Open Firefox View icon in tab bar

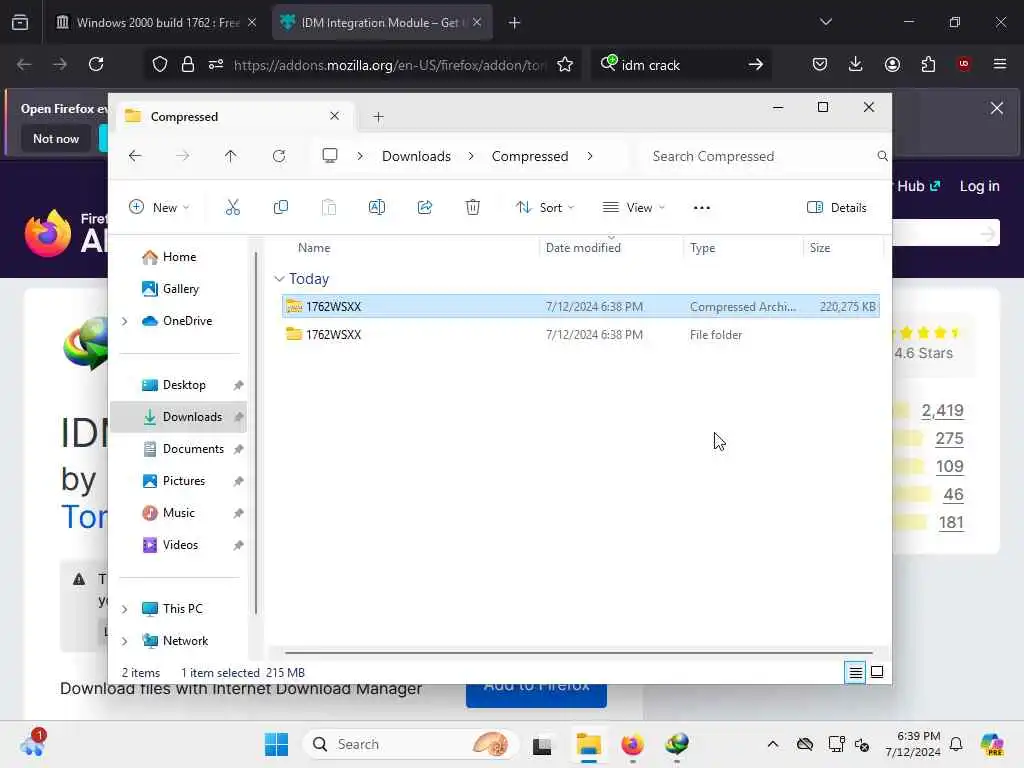point(20,23)
